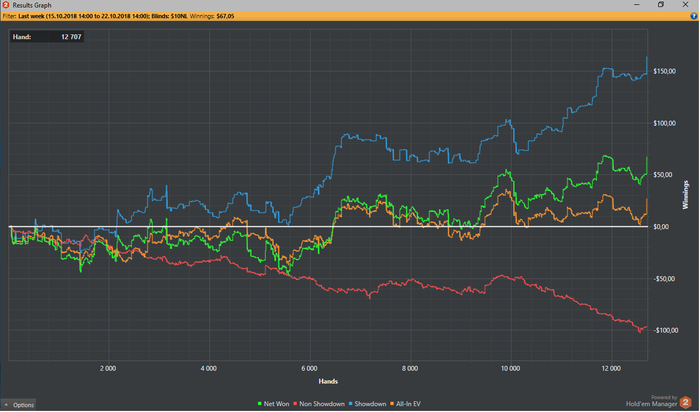Toggle the Showdown blue legend marker
Viewport: 700px width, 412px height.
tap(350, 404)
